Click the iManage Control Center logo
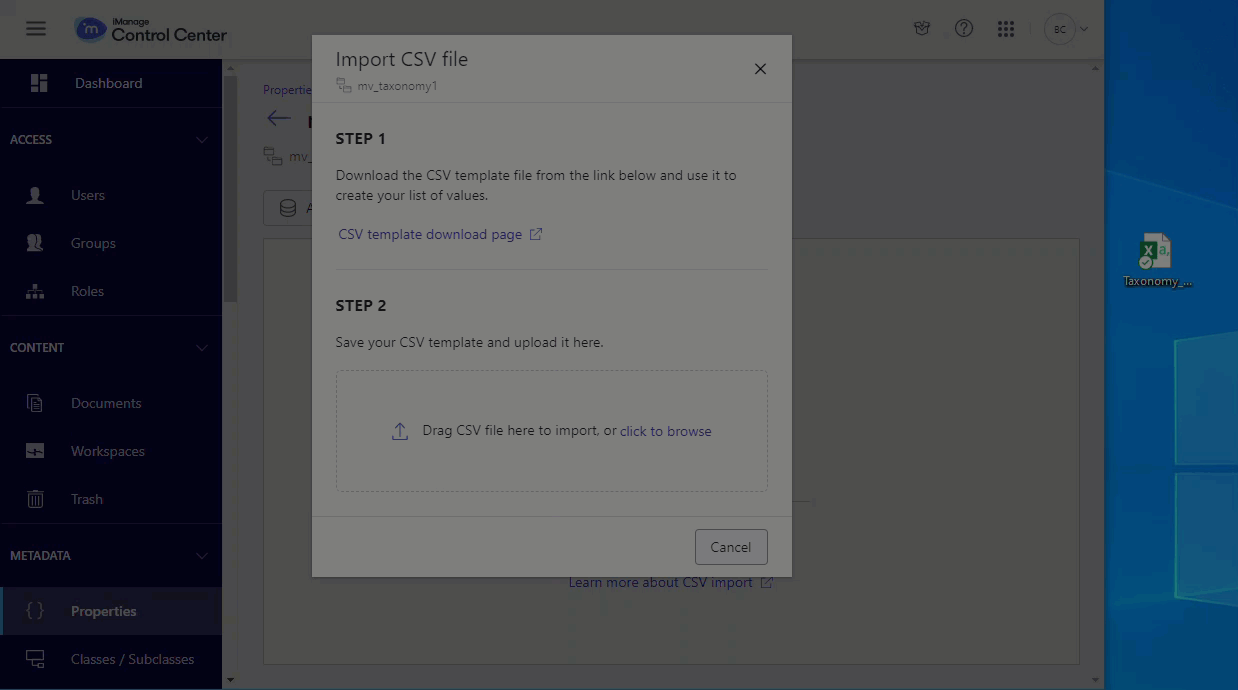 click(x=151, y=29)
